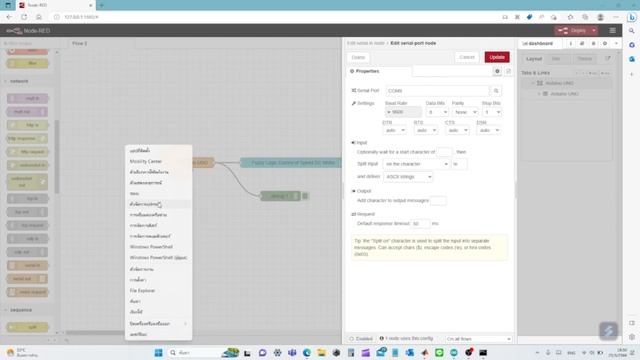
Task: Open dashboard sidebar info icon
Action: [x=571, y=43]
